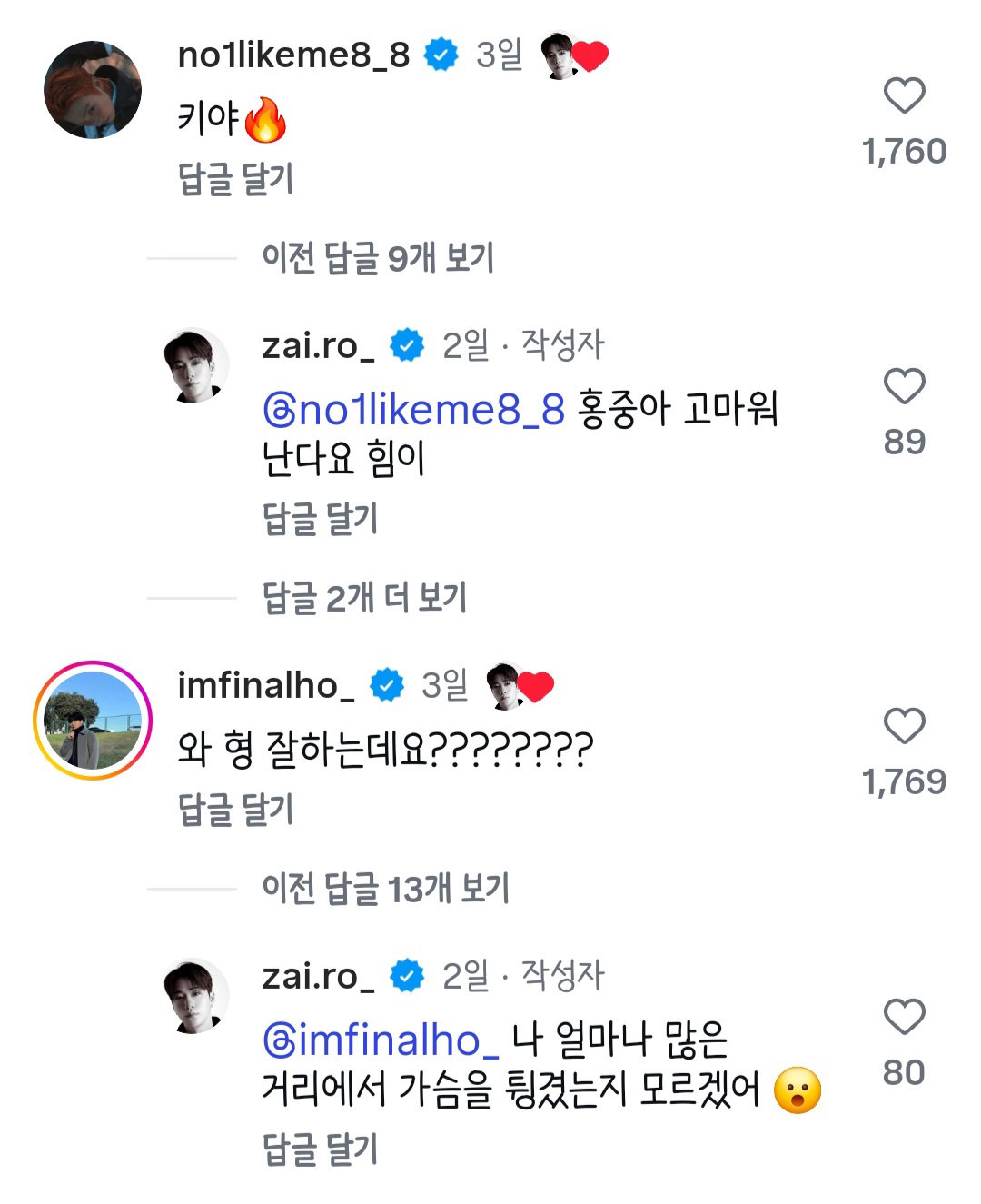Open the @no1likeme8_8 mention link
981x1204 pixels.
coord(414,410)
